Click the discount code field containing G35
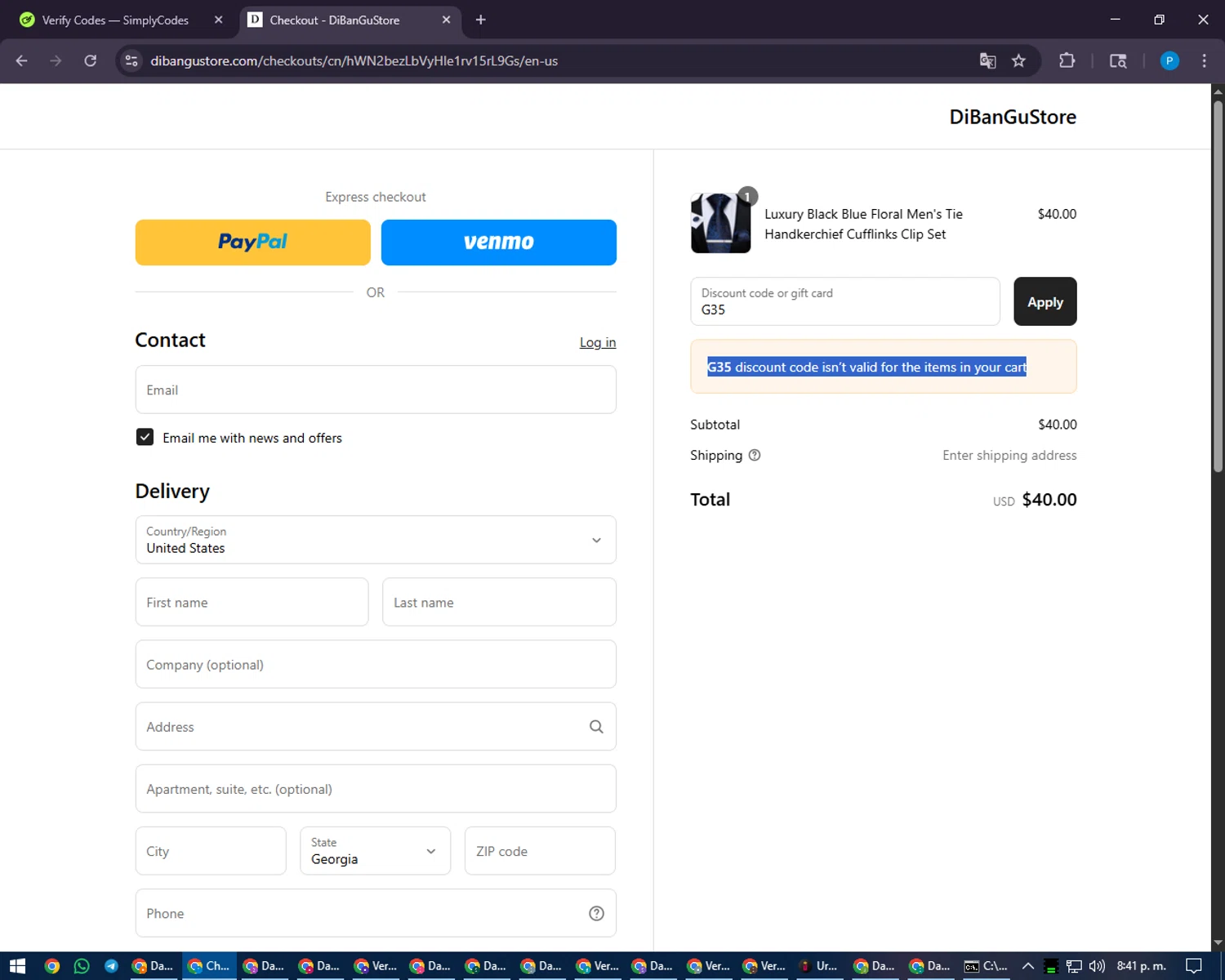 [845, 301]
